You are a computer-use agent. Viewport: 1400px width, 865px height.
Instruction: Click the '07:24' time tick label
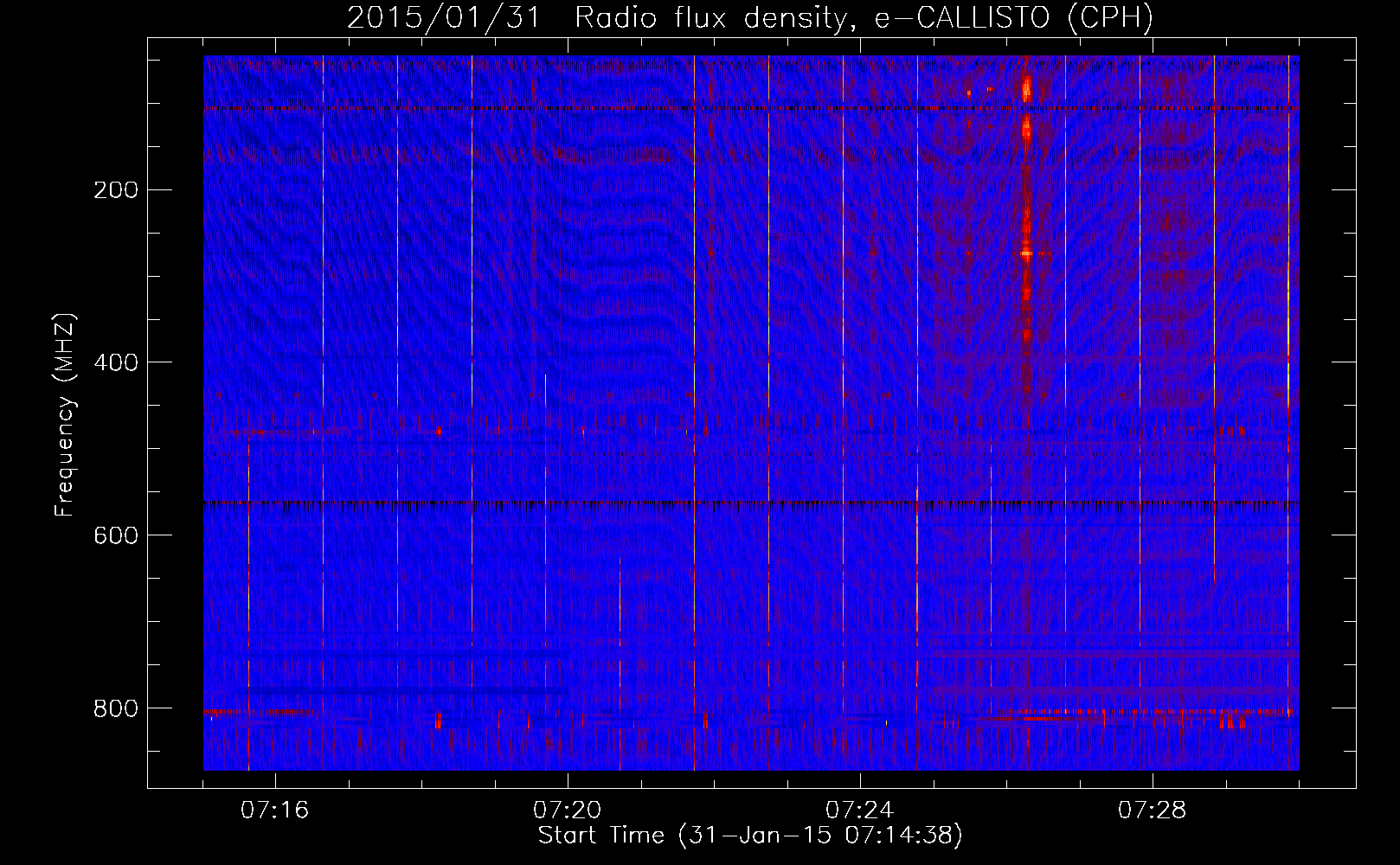[860, 811]
